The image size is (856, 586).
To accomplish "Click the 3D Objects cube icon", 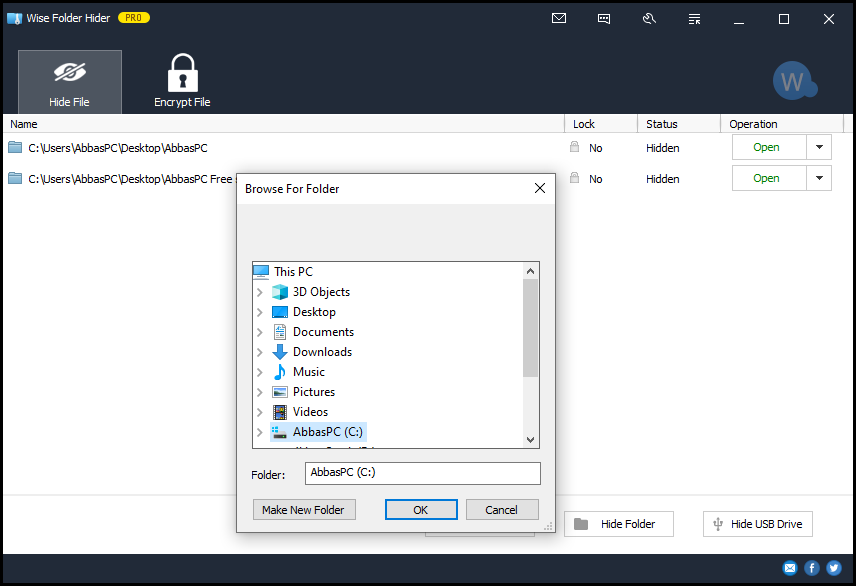I will 280,292.
